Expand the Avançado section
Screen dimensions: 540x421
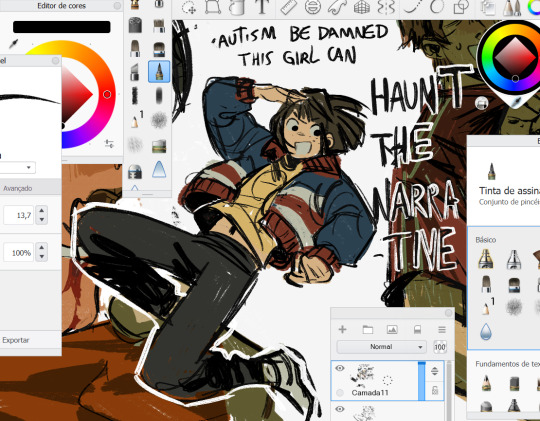point(18,188)
